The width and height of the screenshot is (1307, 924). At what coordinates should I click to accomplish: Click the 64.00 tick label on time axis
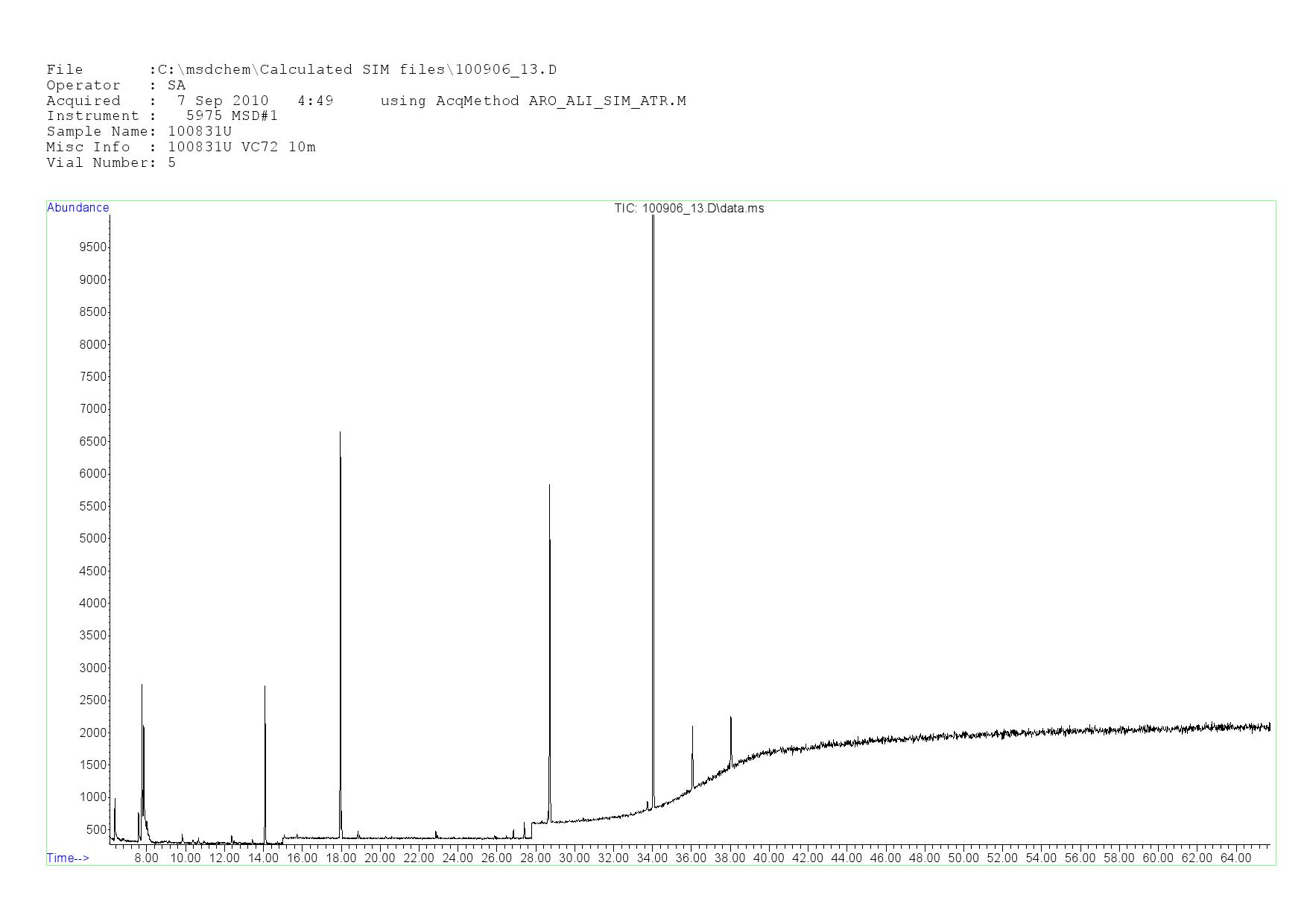[1235, 858]
